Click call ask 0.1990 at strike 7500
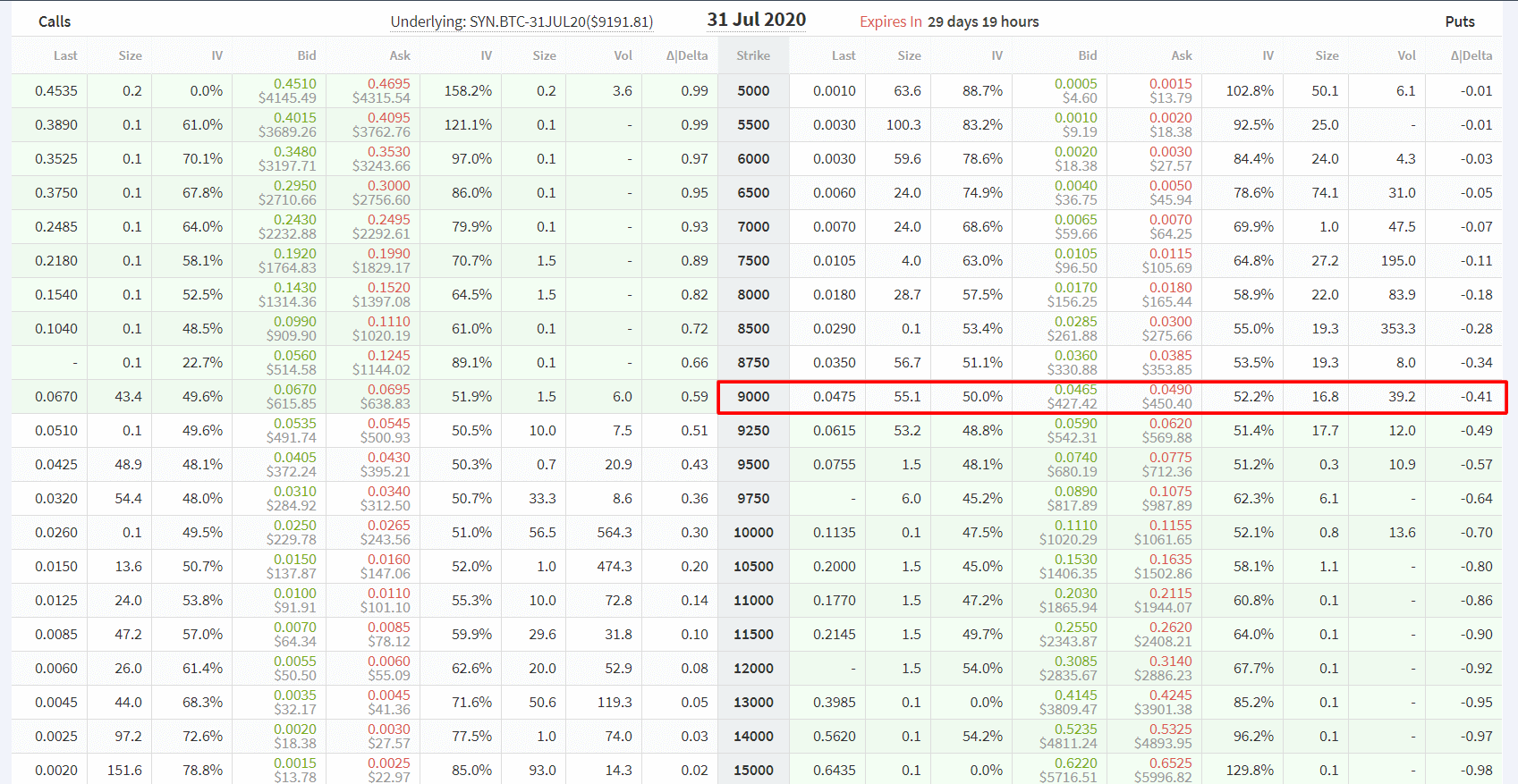The image size is (1518, 784). tap(389, 254)
